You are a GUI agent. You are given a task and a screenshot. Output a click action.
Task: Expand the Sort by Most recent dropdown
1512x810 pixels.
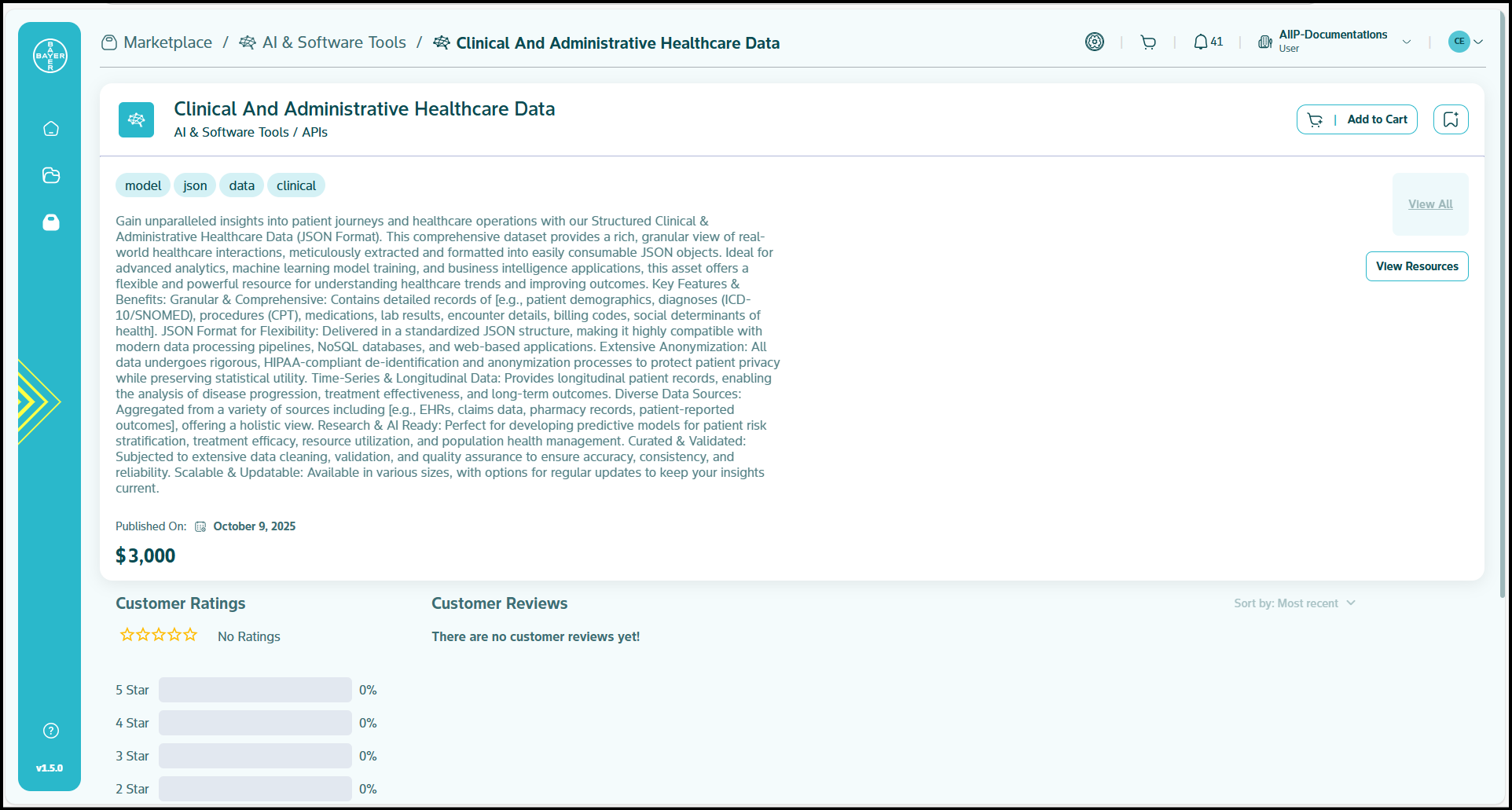[x=1294, y=603]
